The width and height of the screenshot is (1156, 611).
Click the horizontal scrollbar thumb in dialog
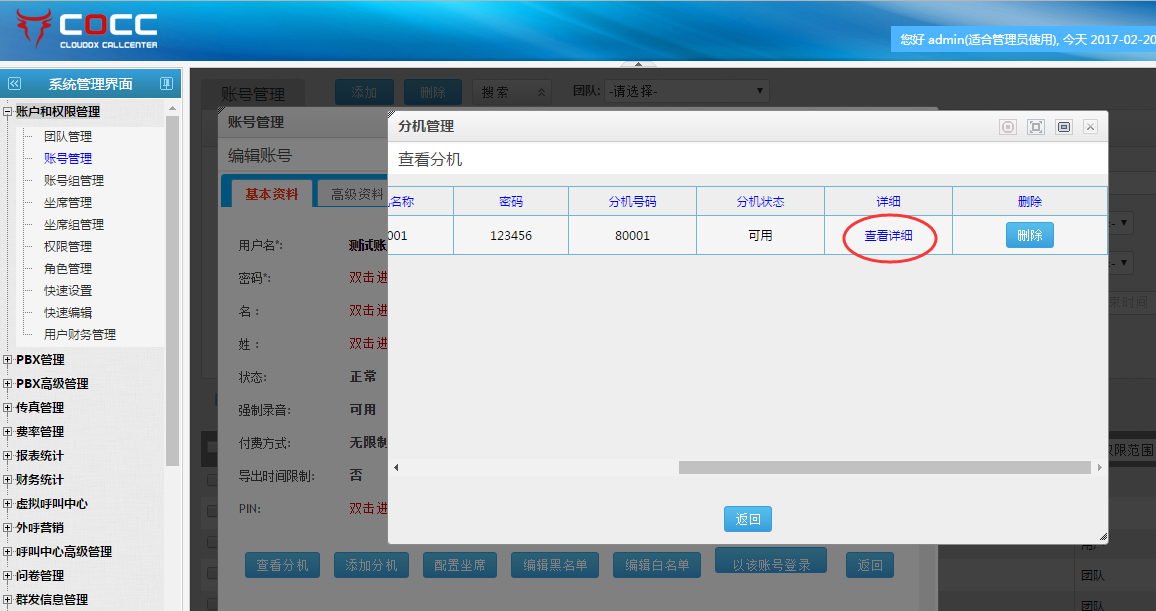[884, 467]
